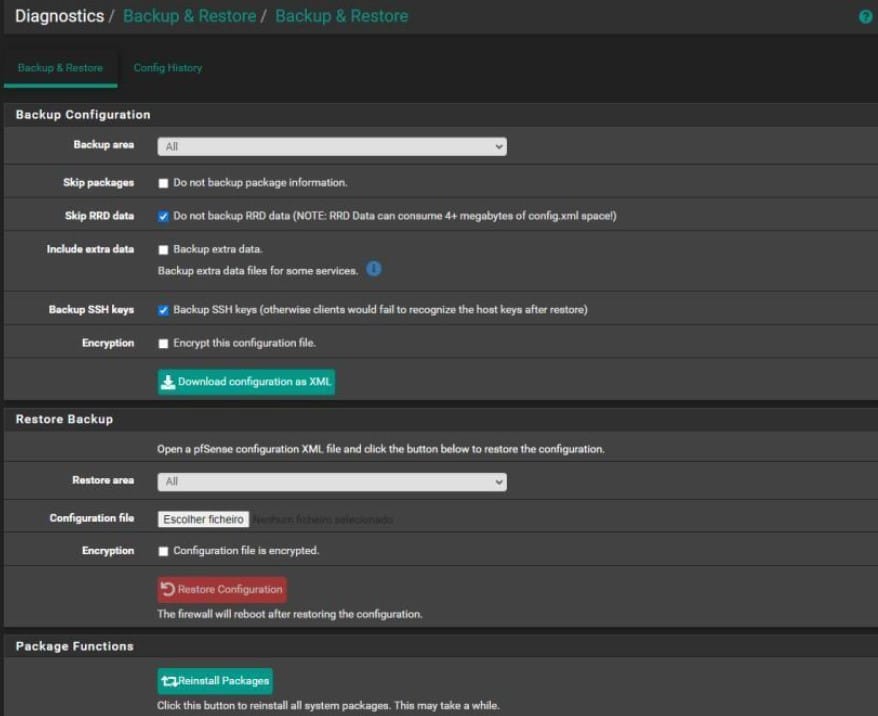Select the Backup & Restore tab

coord(60,68)
